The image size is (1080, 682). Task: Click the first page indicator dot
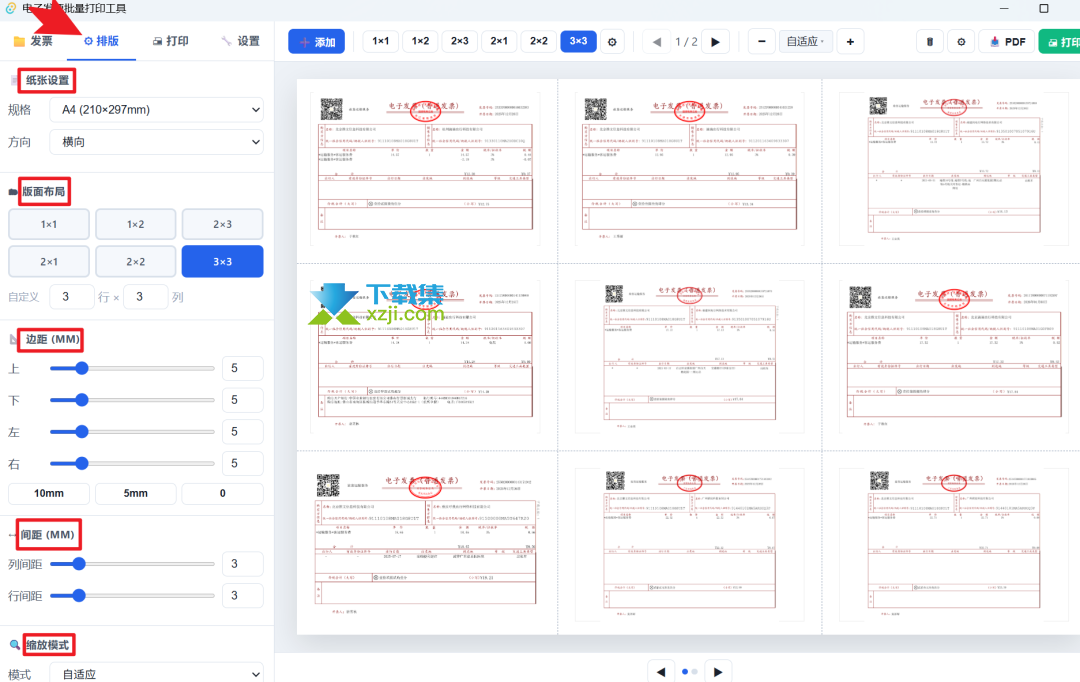pyautogui.click(x=685, y=672)
